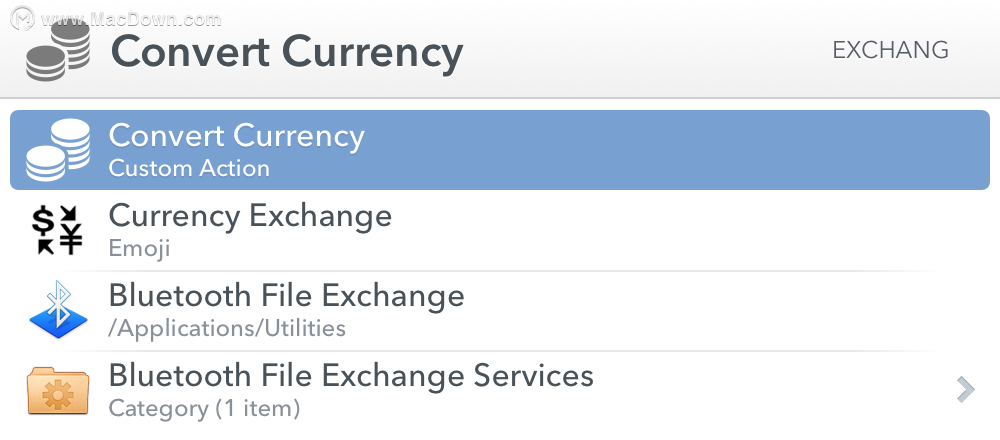Expand Bluetooth File Exchange Services chevron
This screenshot has width=1000, height=440.
(966, 390)
